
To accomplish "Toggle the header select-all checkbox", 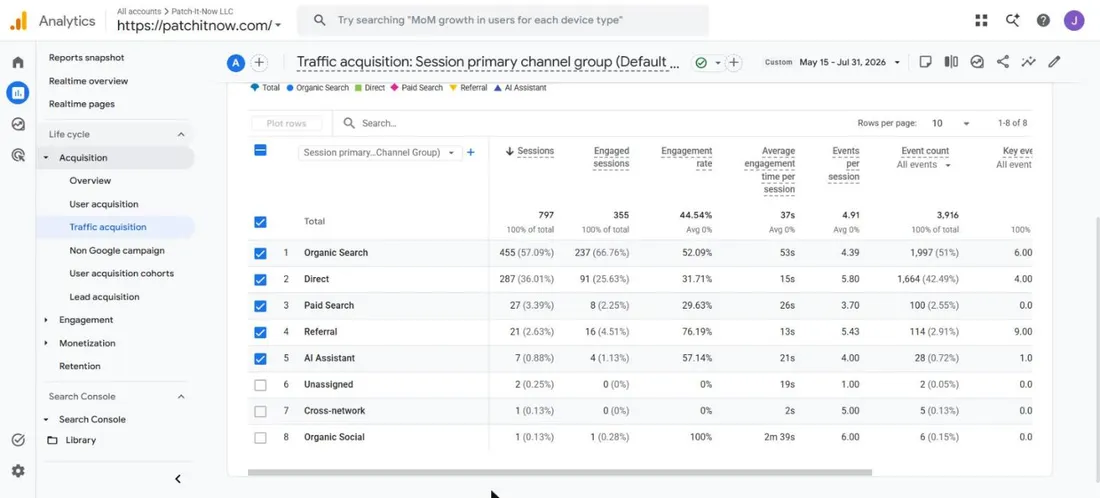I will click(x=260, y=150).
